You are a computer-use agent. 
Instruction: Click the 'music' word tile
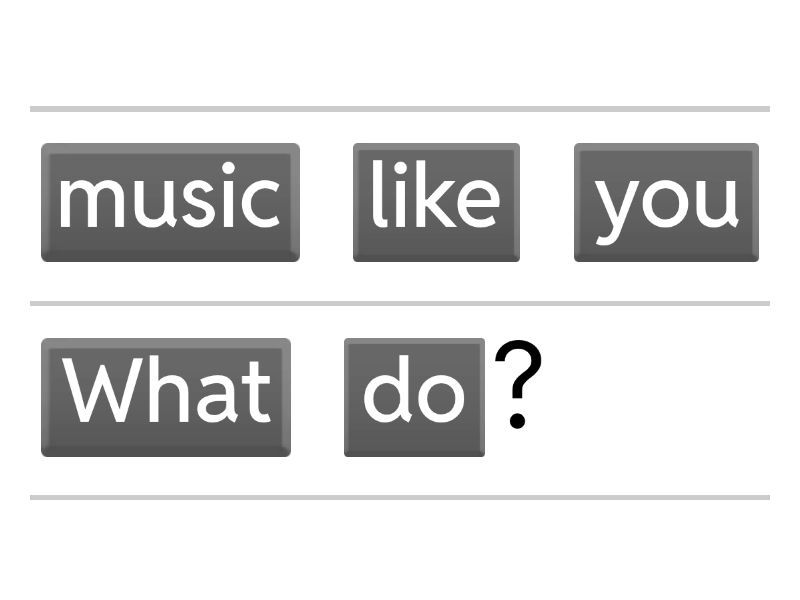coord(170,202)
